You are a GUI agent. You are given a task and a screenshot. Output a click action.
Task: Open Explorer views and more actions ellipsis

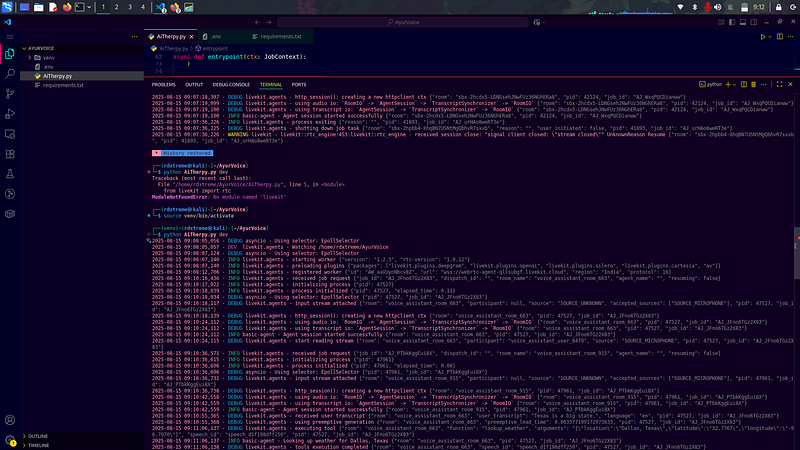134,37
